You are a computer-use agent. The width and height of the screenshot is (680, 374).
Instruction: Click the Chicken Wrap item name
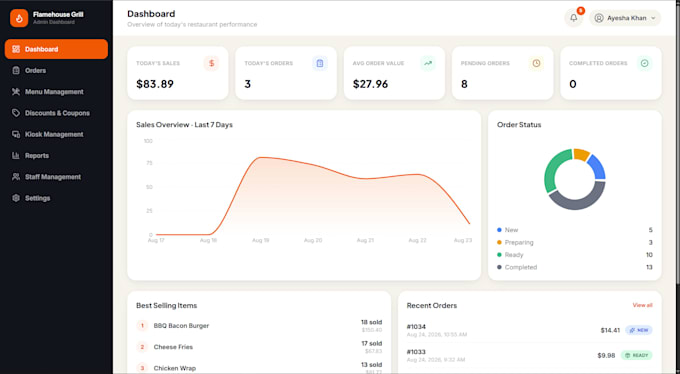pos(174,368)
